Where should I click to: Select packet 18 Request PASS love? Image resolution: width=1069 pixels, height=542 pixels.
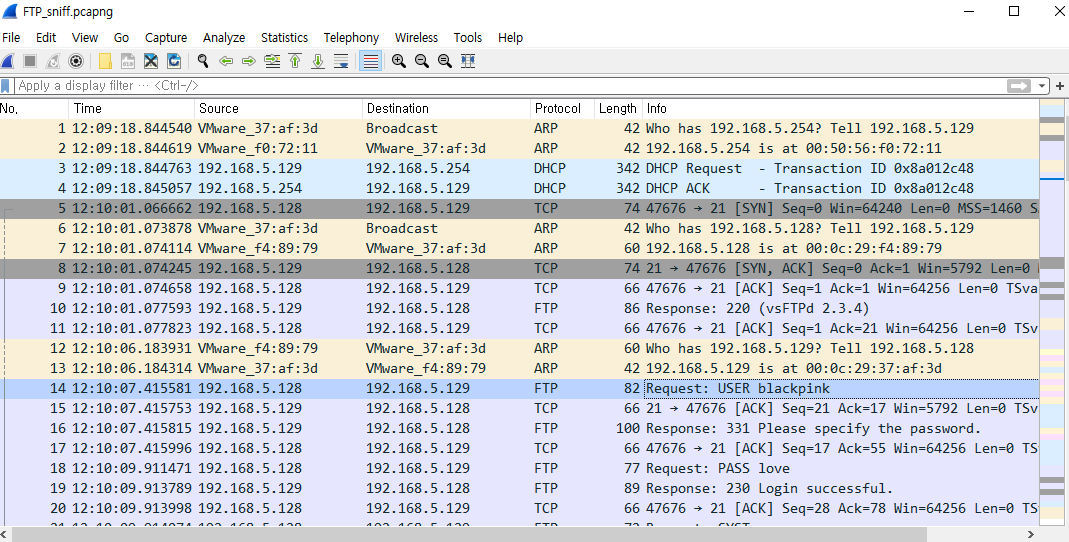(520, 468)
